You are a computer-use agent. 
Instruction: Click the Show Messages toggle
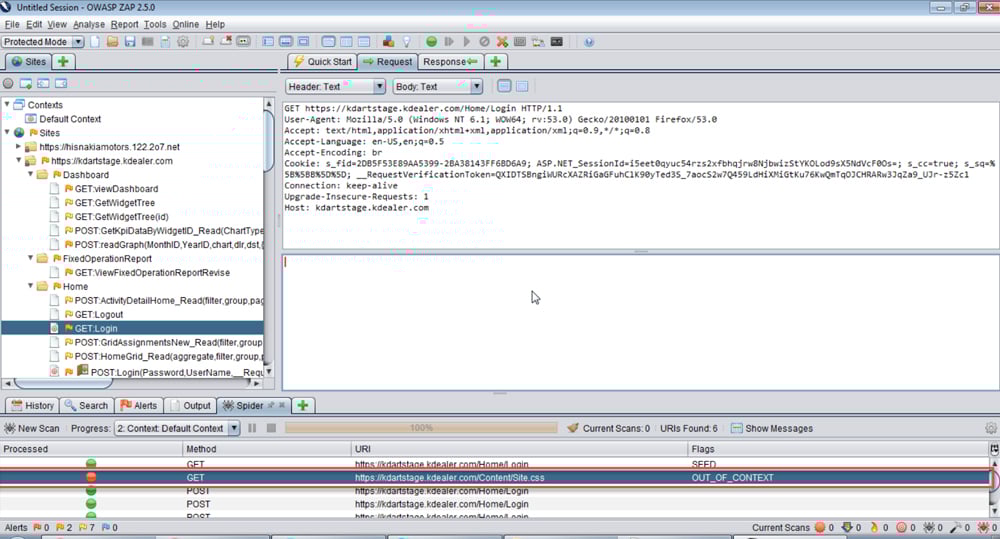pos(770,428)
